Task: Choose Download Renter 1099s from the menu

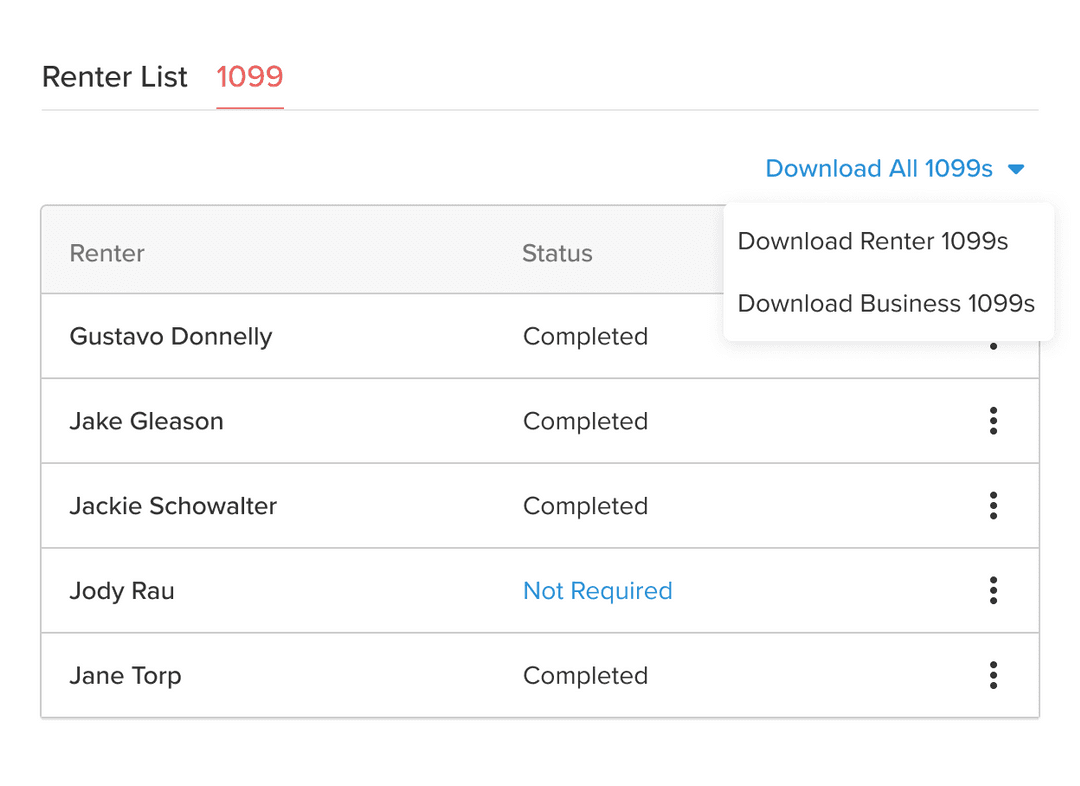Action: (x=872, y=241)
